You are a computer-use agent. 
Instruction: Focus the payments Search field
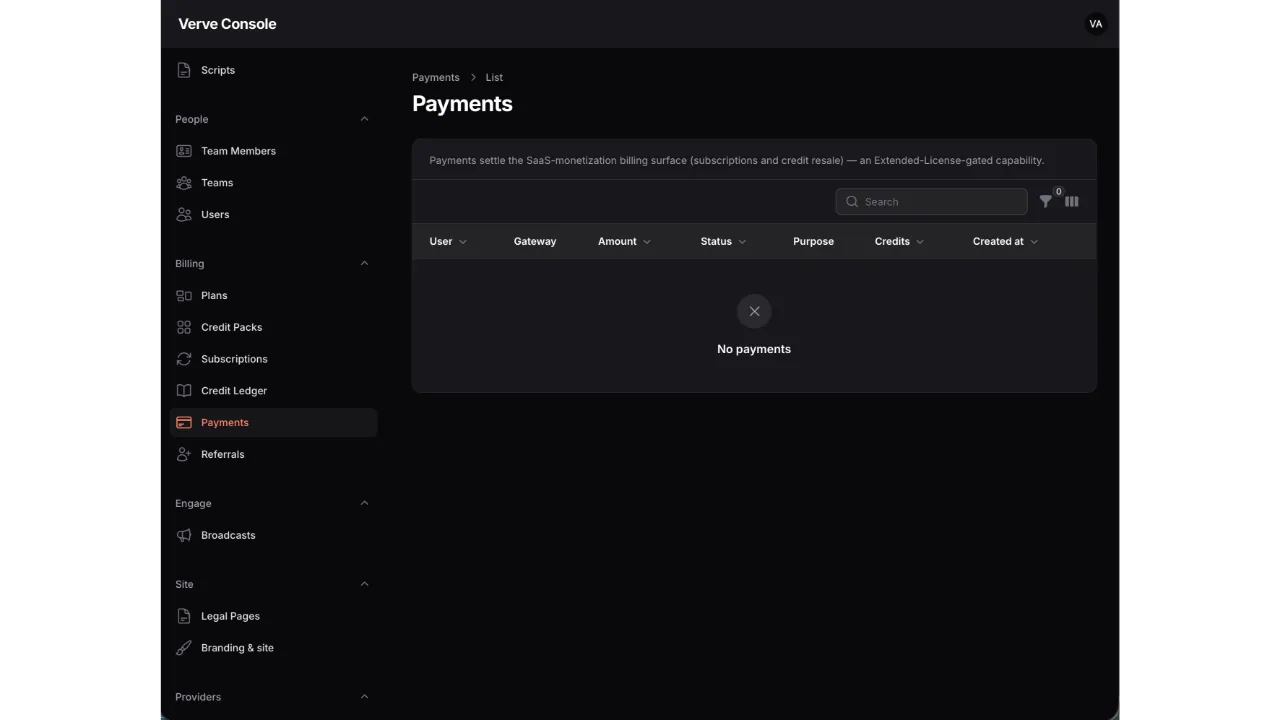[931, 201]
